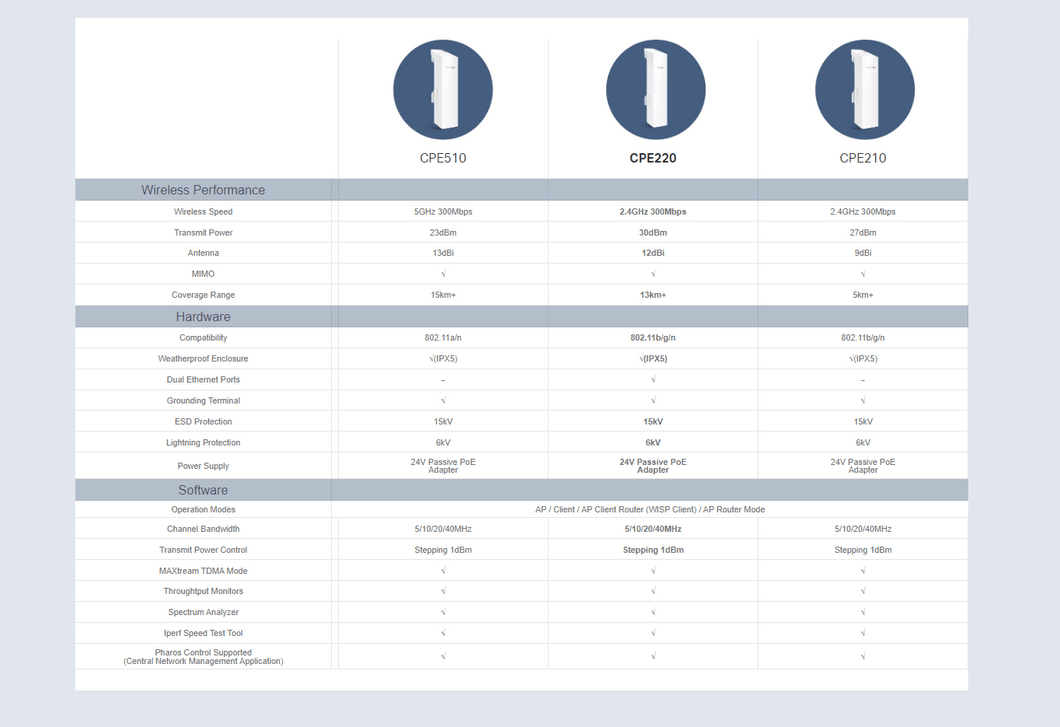
Task: Click the CPE220 Transmit Power 30dBm cell
Action: (653, 233)
